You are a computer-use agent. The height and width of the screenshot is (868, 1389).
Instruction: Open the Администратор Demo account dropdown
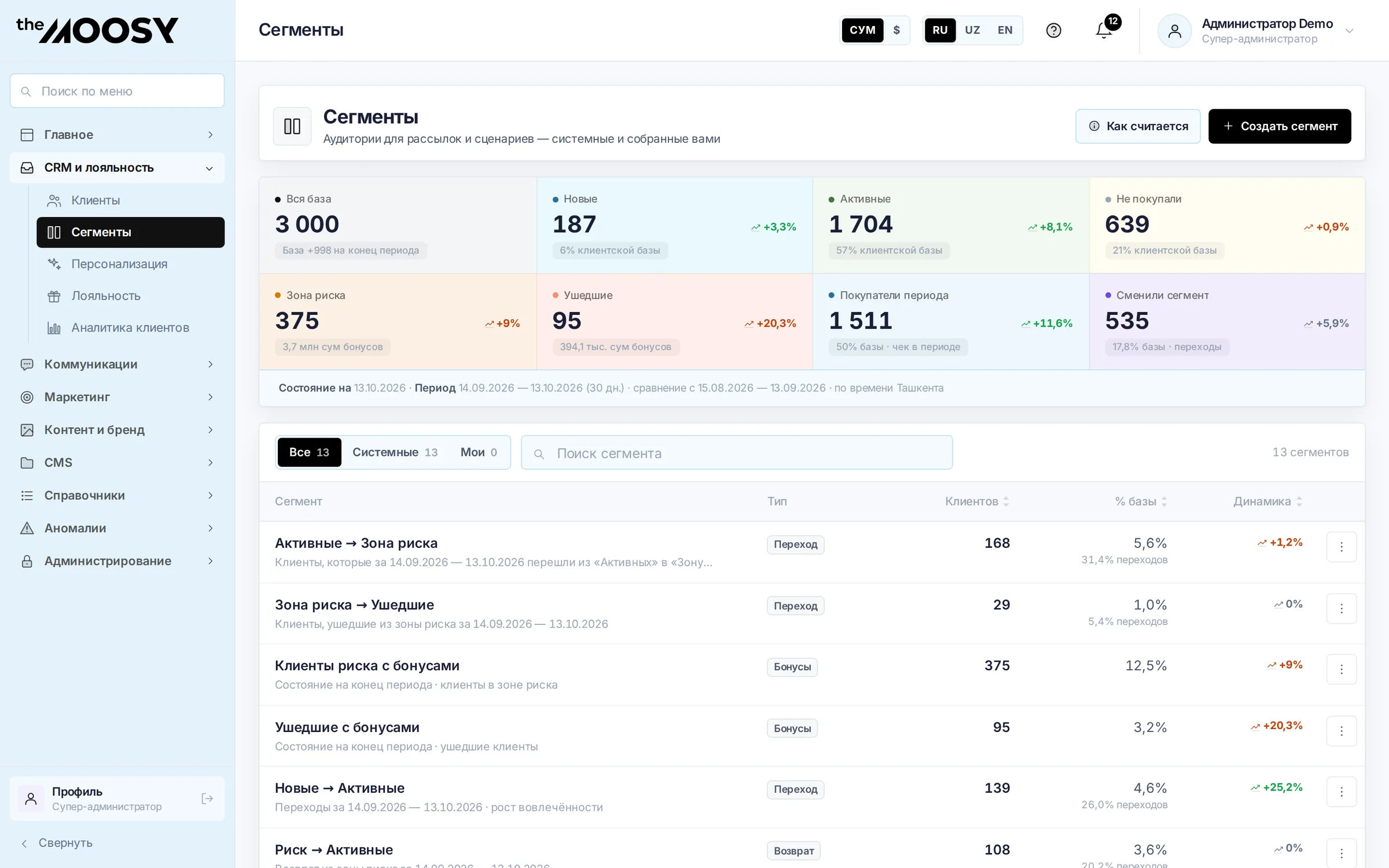[x=1256, y=31]
